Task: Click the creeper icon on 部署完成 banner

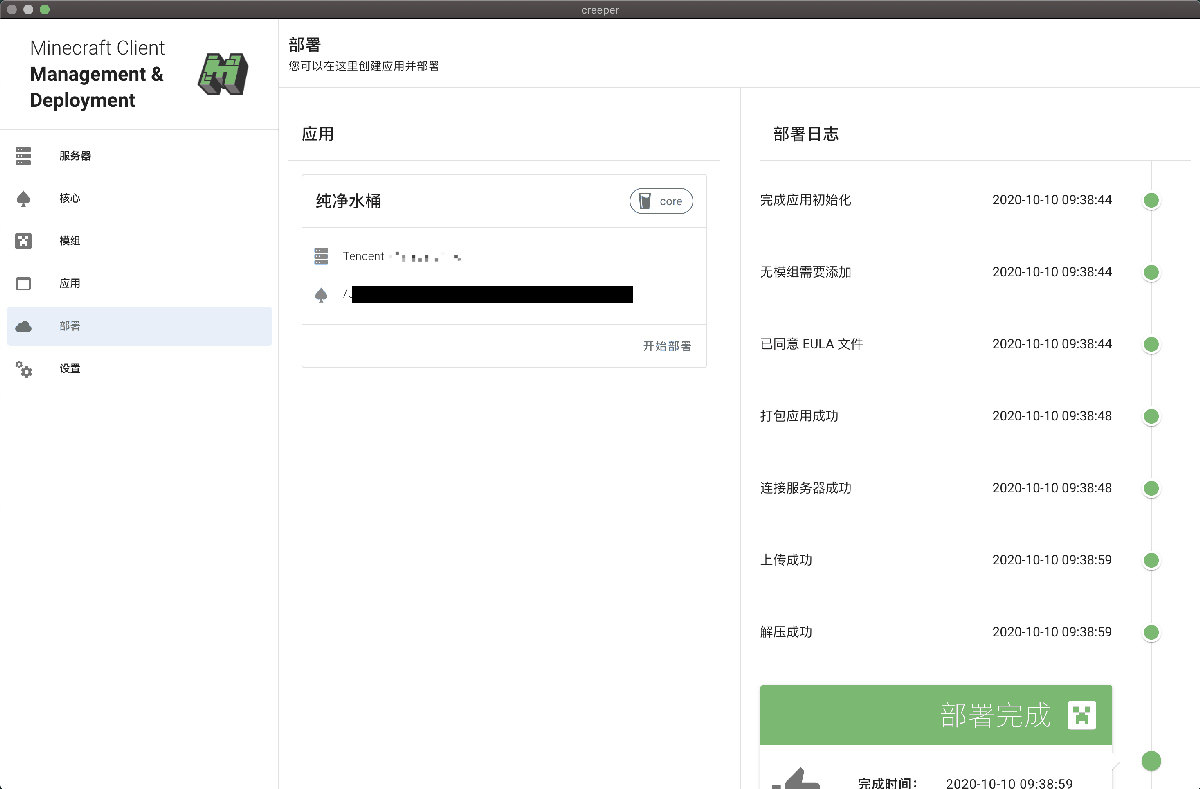Action: click(x=1082, y=715)
